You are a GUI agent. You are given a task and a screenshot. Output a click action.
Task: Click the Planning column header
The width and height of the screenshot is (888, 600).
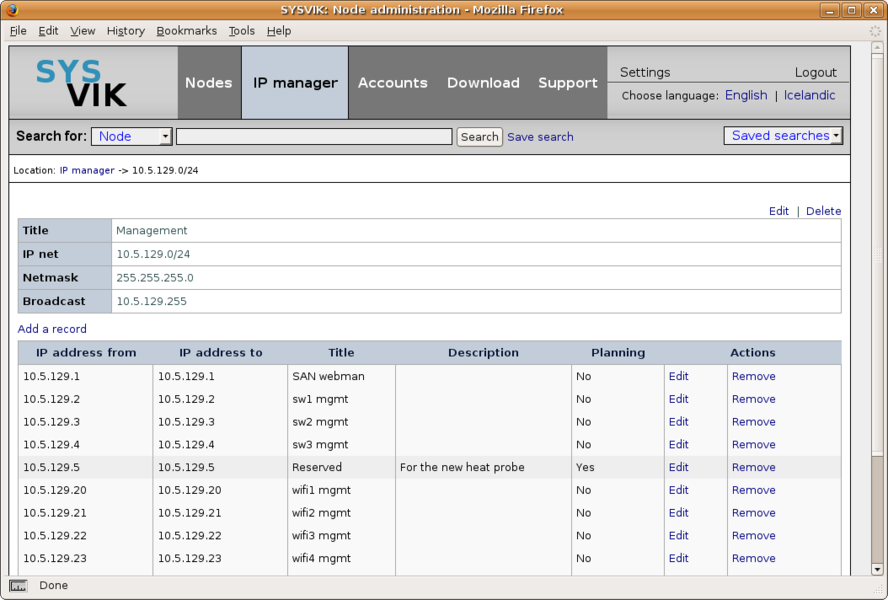coord(618,352)
